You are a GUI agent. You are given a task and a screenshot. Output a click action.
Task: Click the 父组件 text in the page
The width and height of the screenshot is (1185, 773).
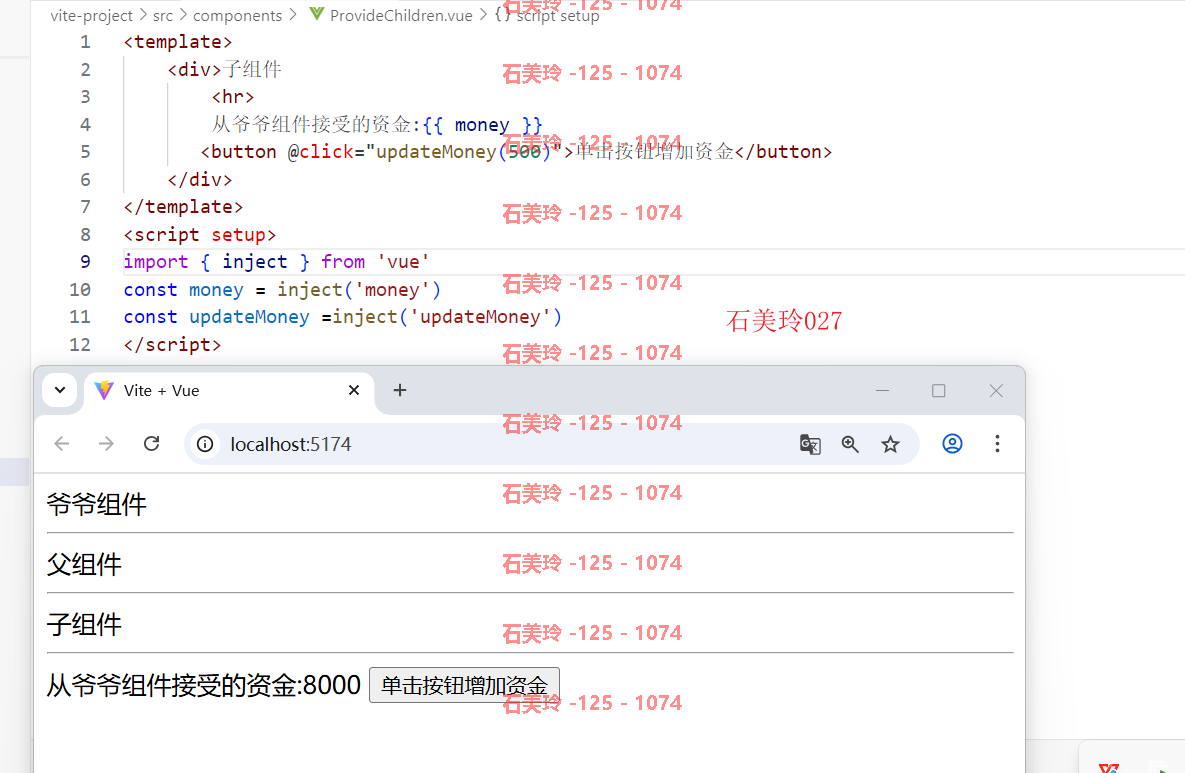[x=84, y=564]
